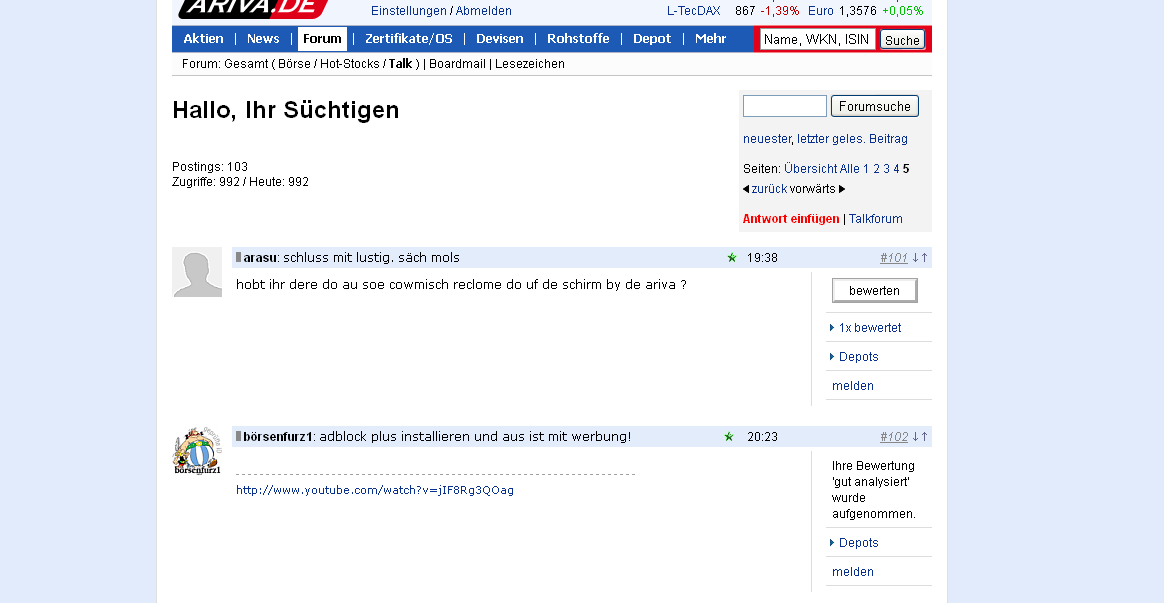The image size is (1164, 603).
Task: Open the Gesamt forum link
Action: 246,64
